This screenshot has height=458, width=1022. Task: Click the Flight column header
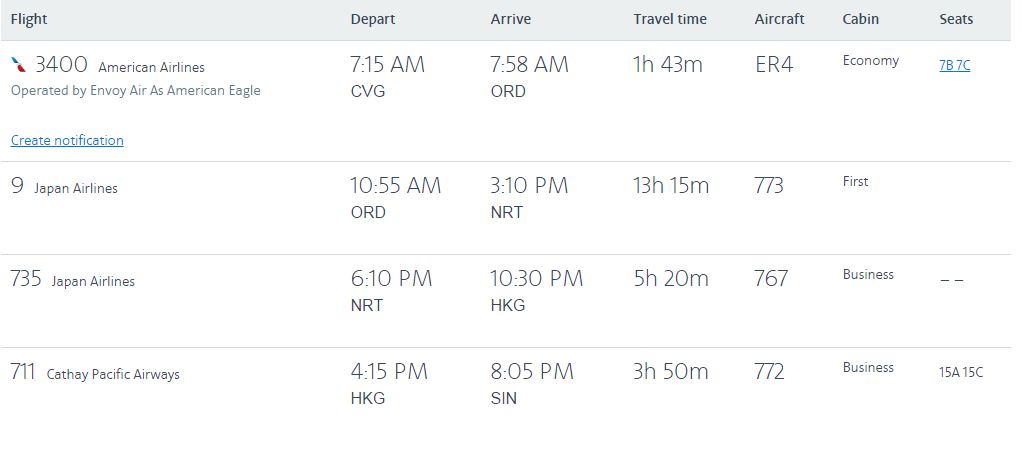tap(29, 19)
